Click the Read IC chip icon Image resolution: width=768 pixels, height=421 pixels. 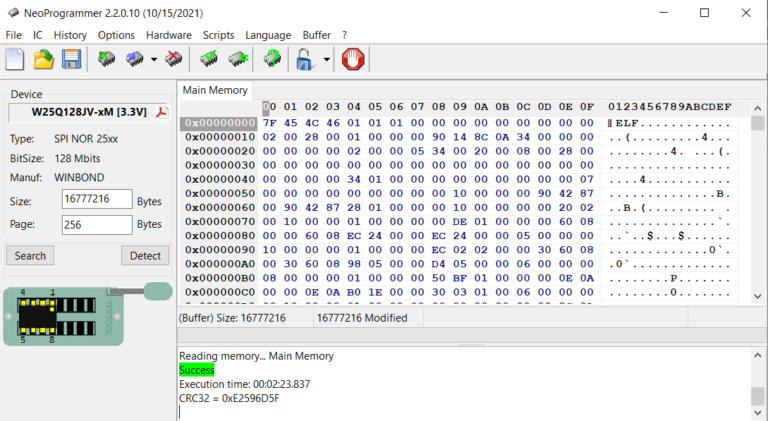pyautogui.click(x=106, y=60)
